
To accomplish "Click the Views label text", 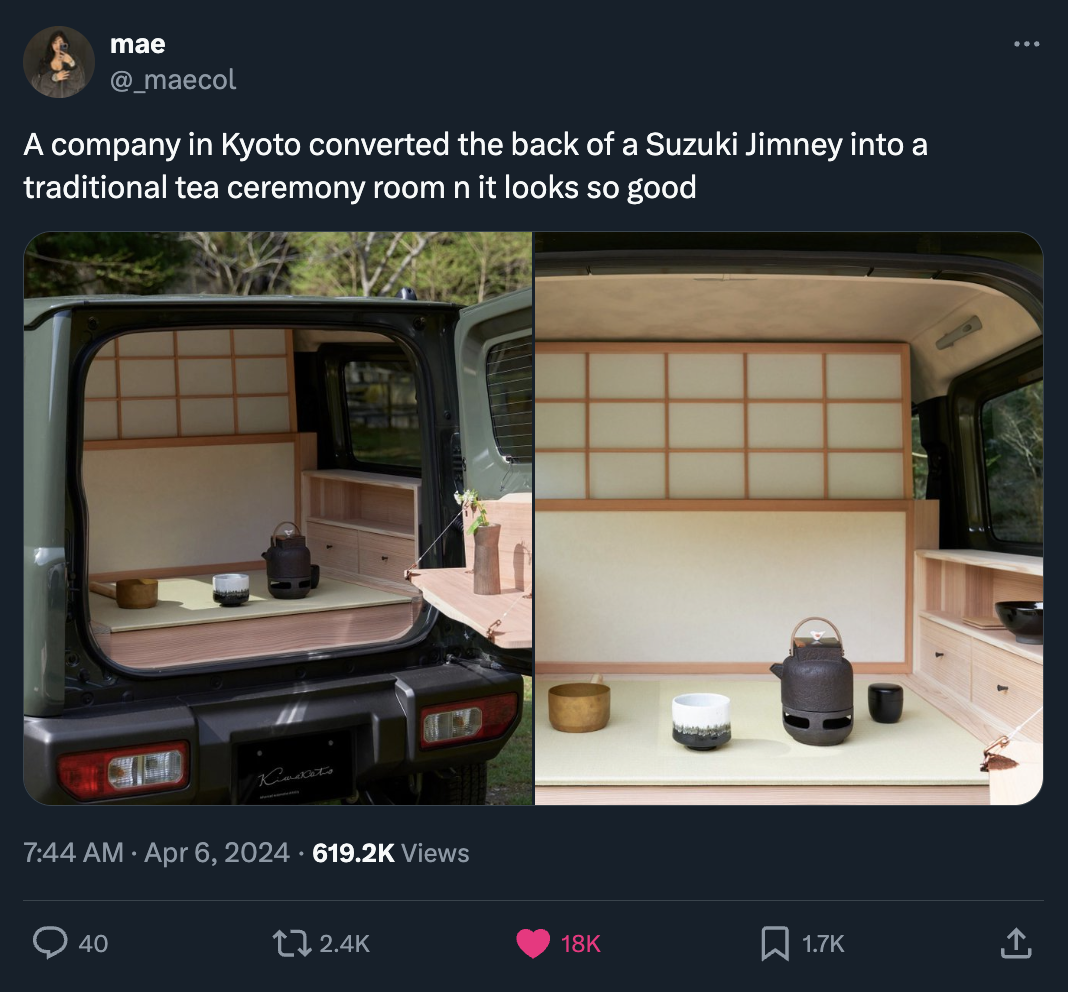I will point(435,853).
